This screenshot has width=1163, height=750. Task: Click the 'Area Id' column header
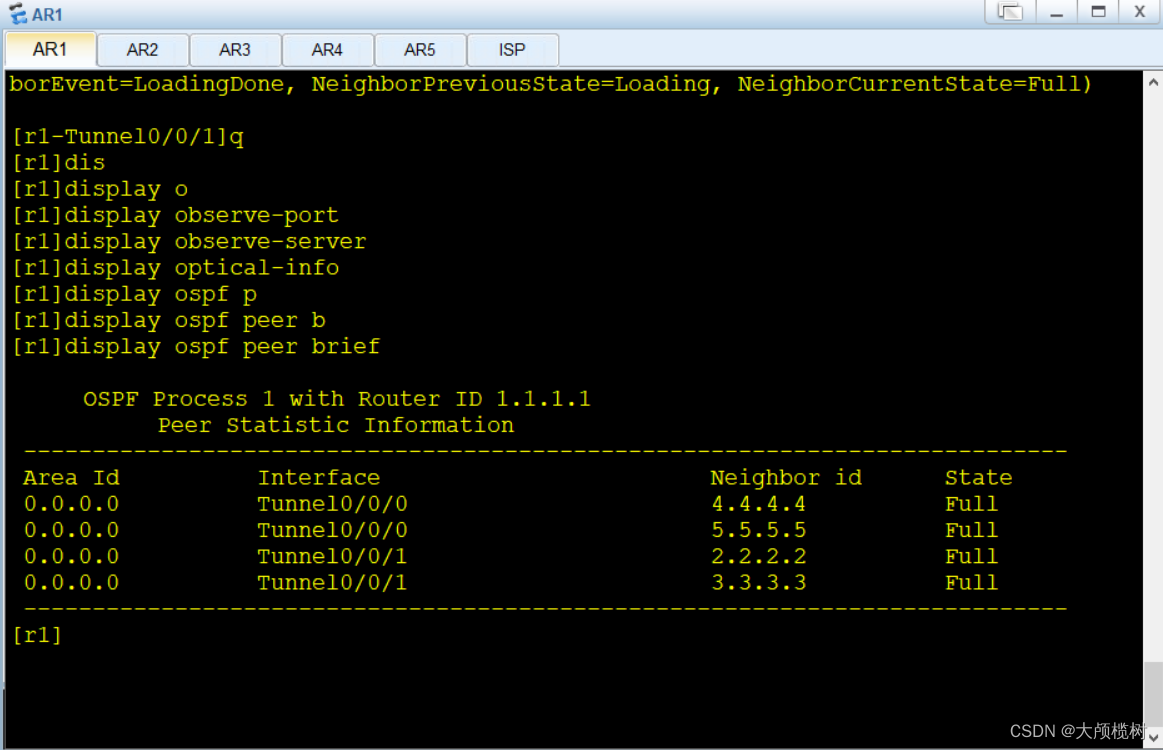(71, 478)
